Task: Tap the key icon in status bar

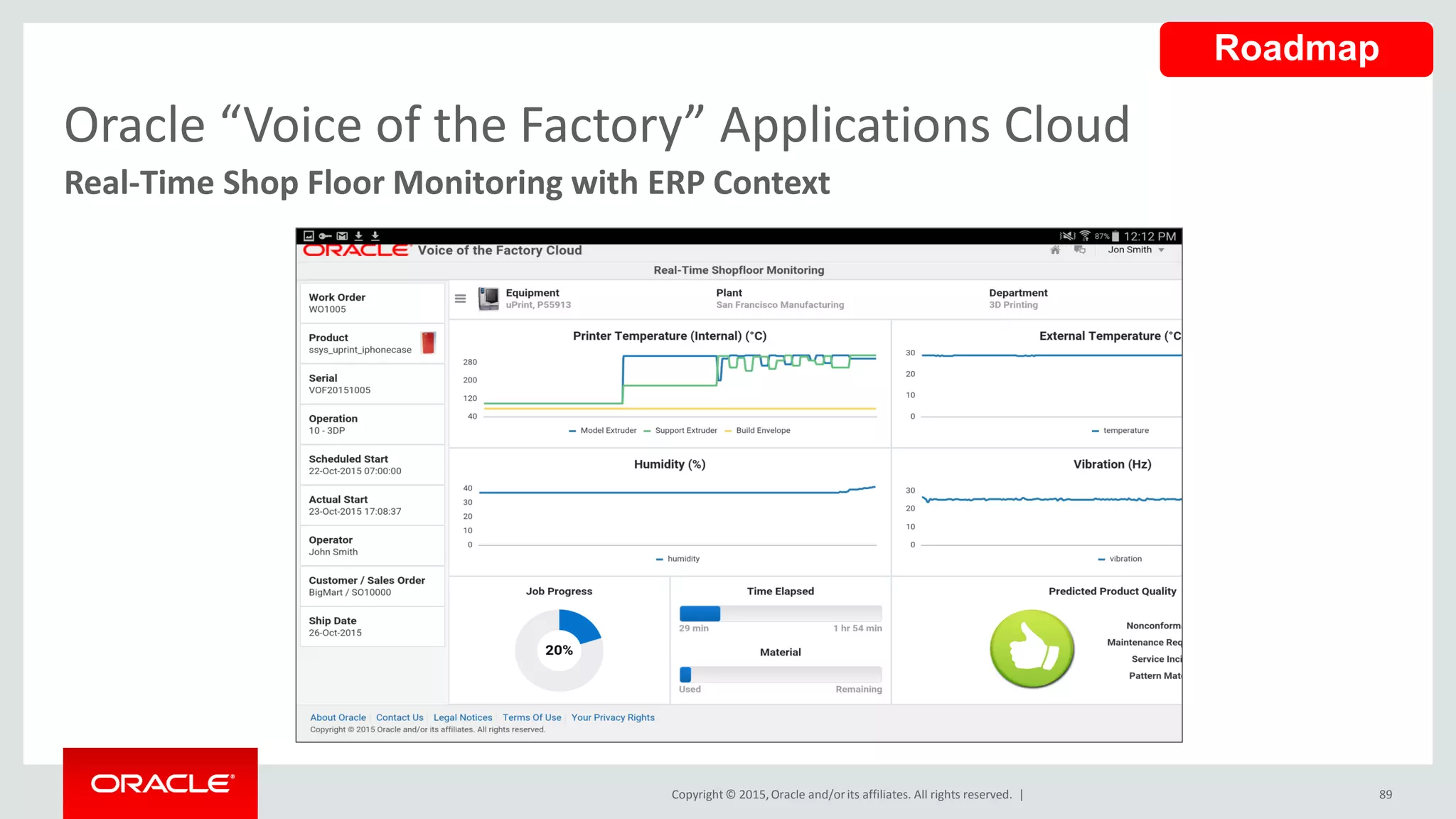Action: [x=325, y=236]
